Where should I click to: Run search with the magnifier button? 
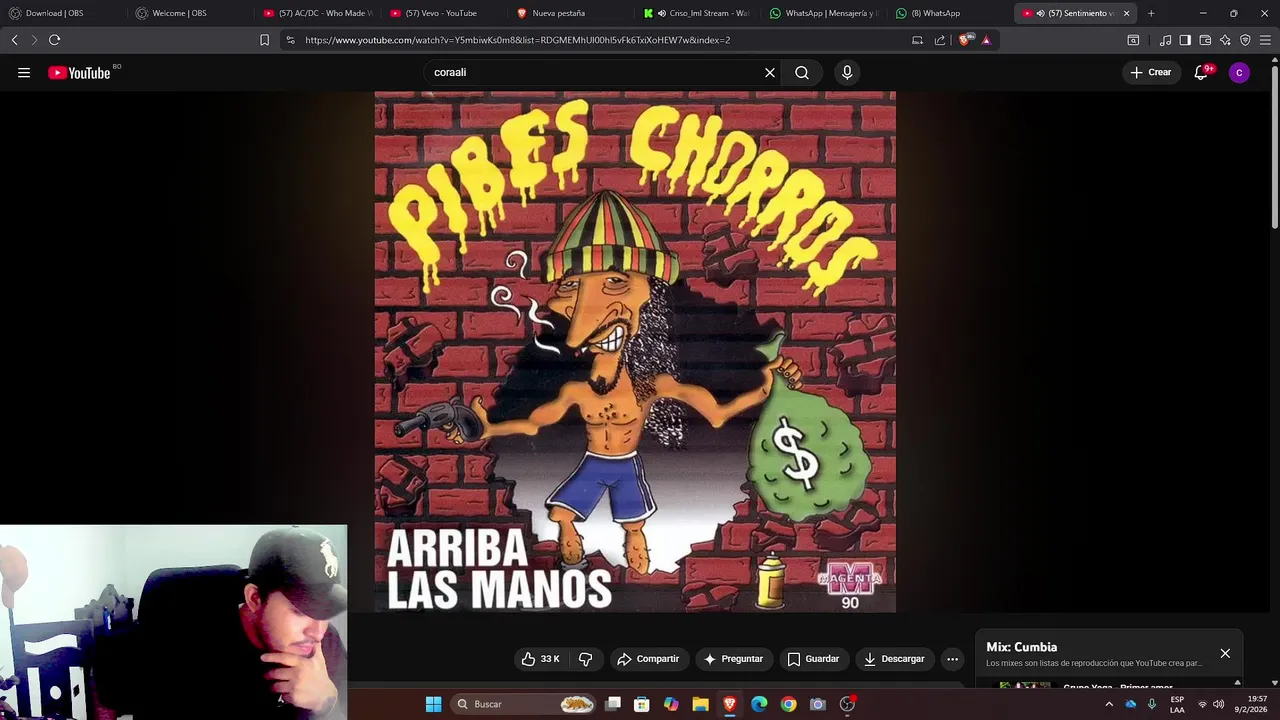(x=802, y=72)
